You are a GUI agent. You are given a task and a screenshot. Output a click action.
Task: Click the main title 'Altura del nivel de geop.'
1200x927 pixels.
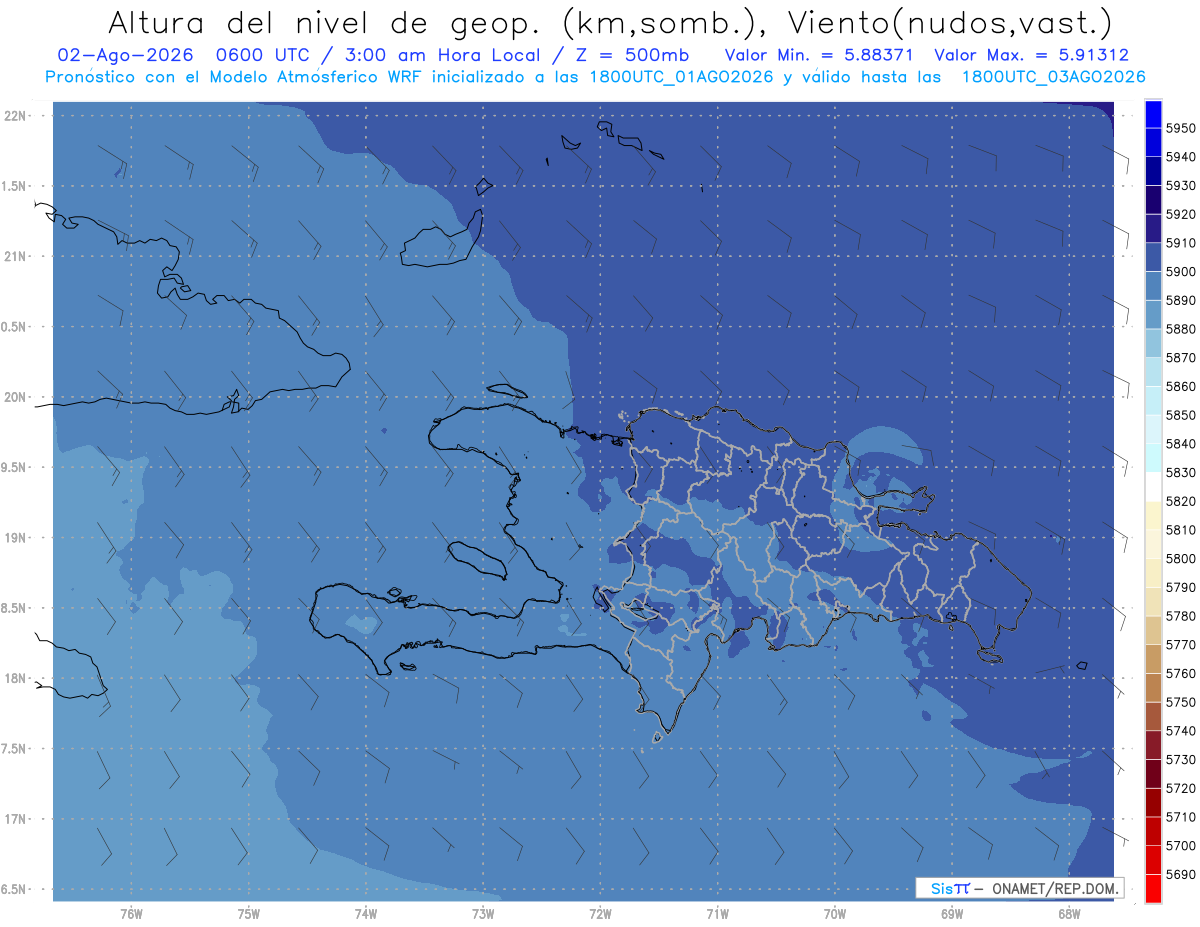[326, 22]
